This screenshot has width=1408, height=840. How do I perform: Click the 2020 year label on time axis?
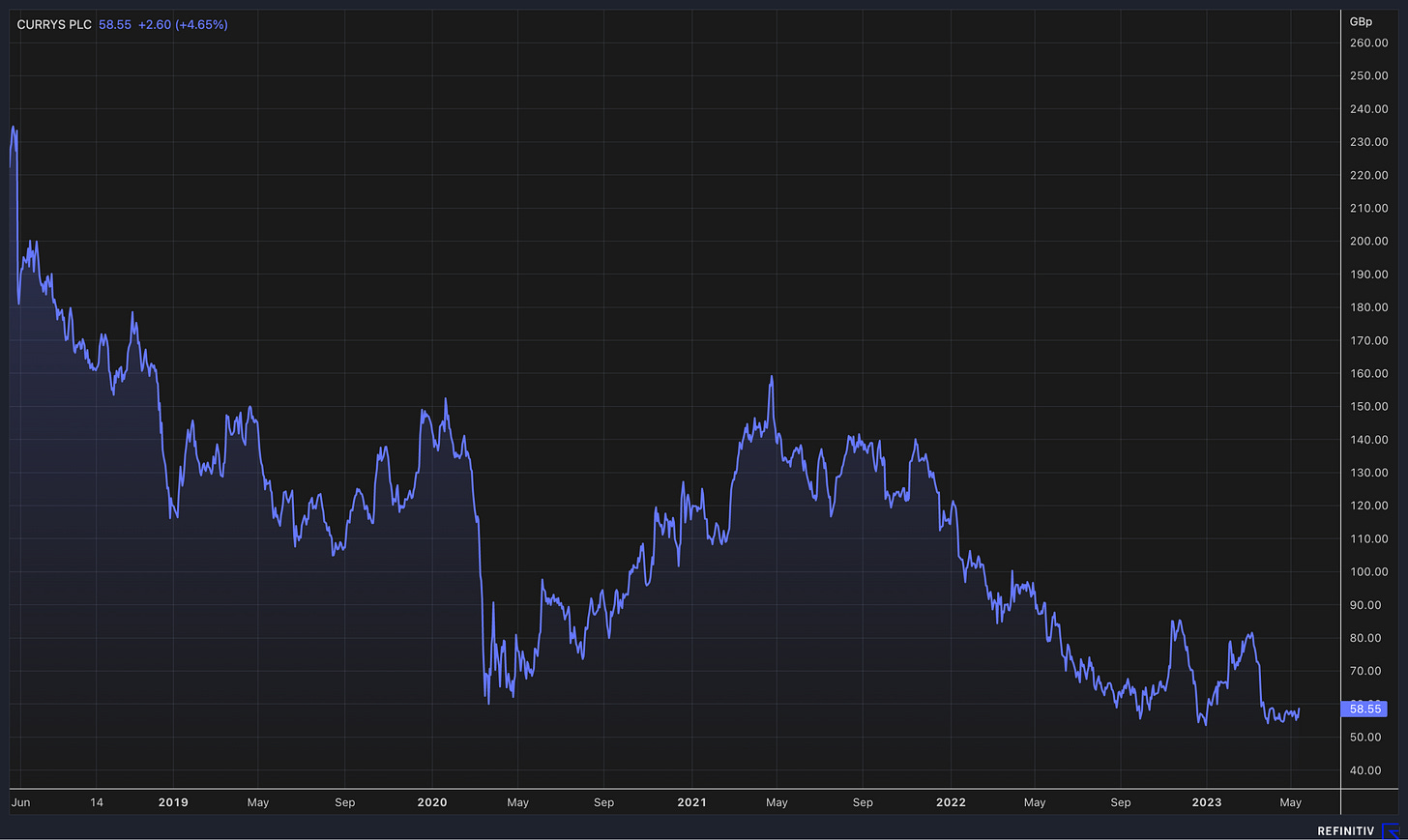pyautogui.click(x=432, y=802)
